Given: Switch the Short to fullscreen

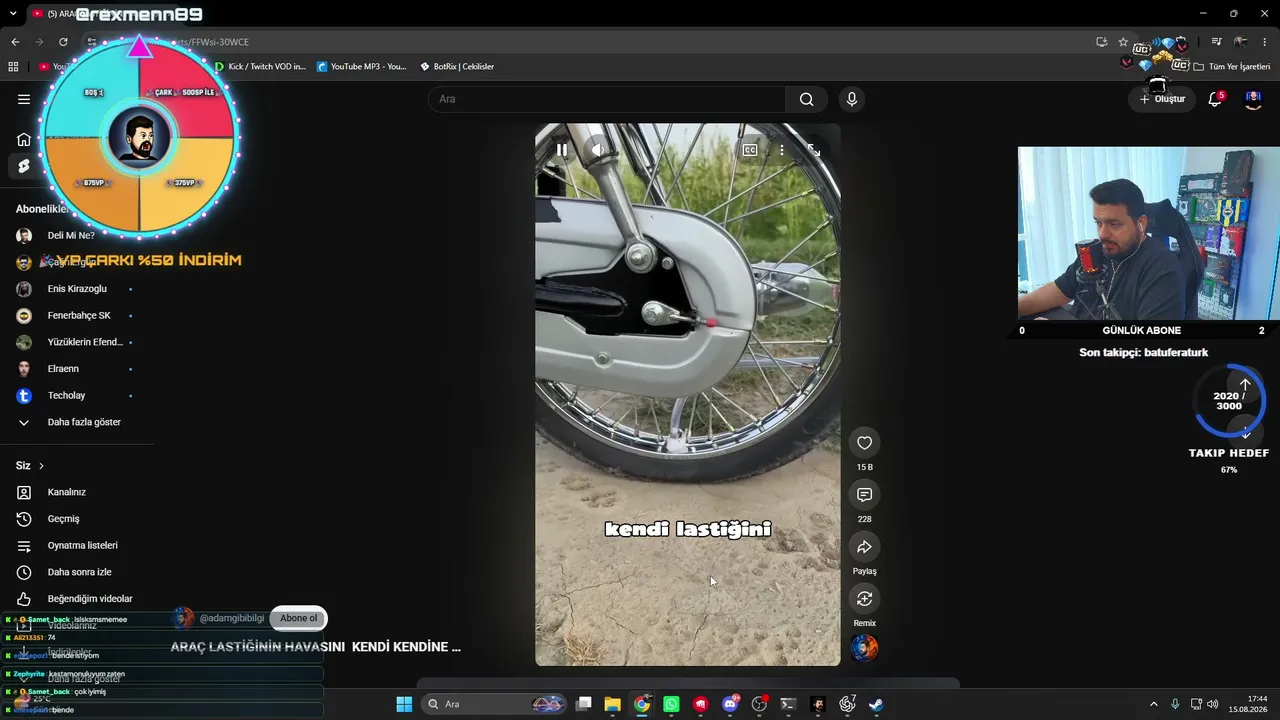Looking at the screenshot, I should pyautogui.click(x=814, y=150).
